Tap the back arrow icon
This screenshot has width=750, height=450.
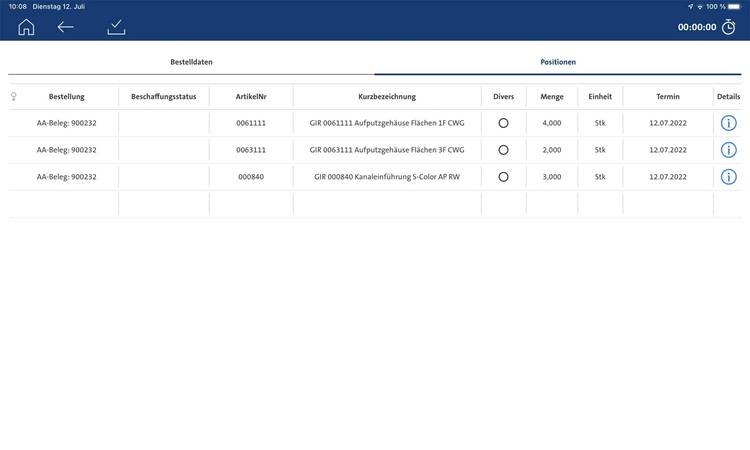tap(66, 27)
